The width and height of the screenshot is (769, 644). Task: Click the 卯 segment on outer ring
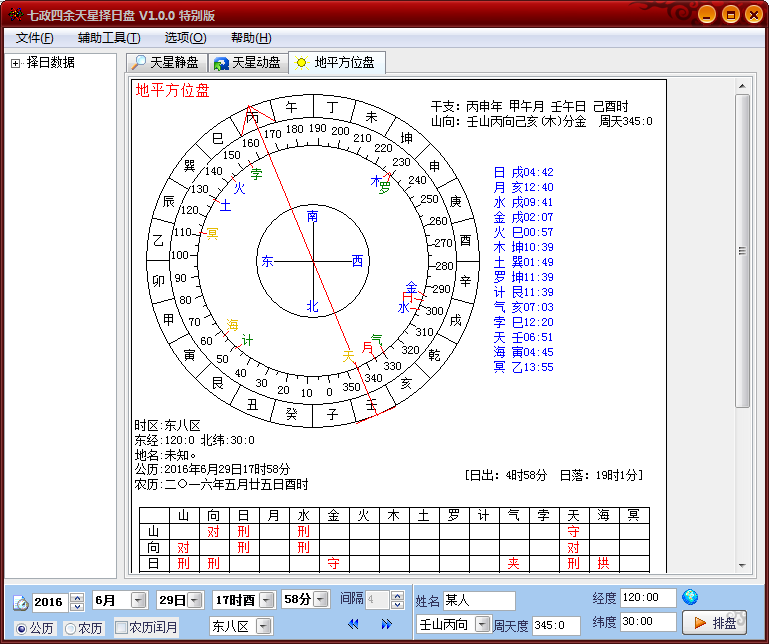[x=158, y=281]
